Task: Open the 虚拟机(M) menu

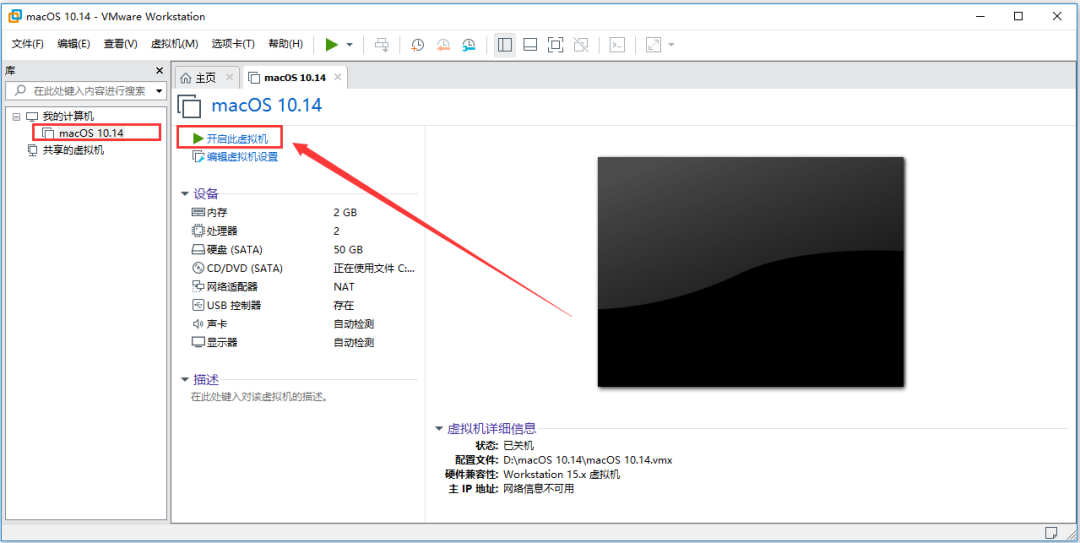Action: [174, 44]
